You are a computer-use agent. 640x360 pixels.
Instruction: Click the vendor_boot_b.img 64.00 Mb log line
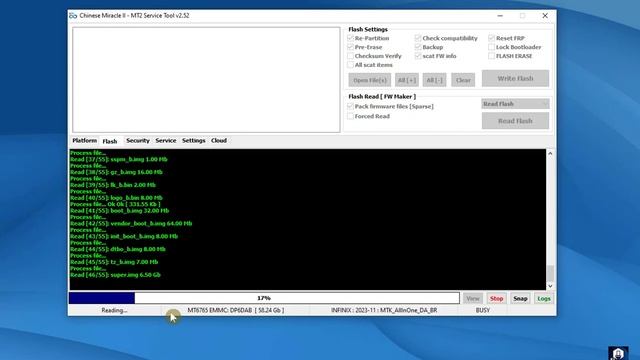pyautogui.click(x=131, y=224)
